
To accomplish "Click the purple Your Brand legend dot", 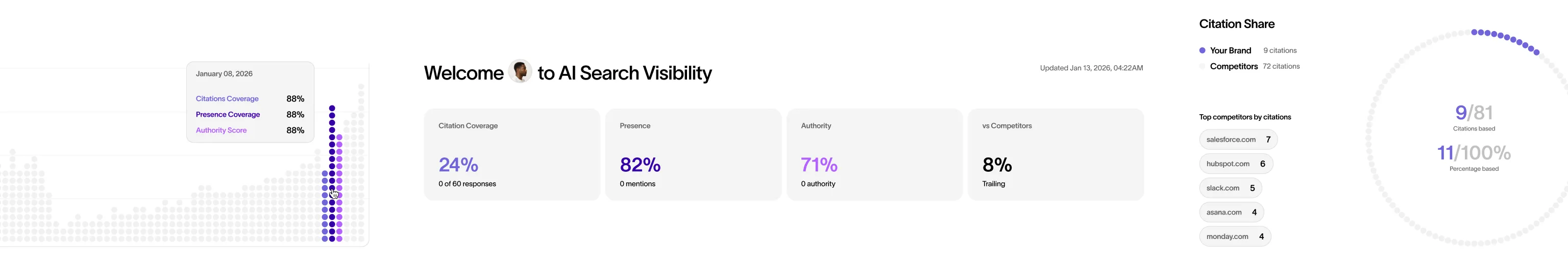I will 1202,50.
